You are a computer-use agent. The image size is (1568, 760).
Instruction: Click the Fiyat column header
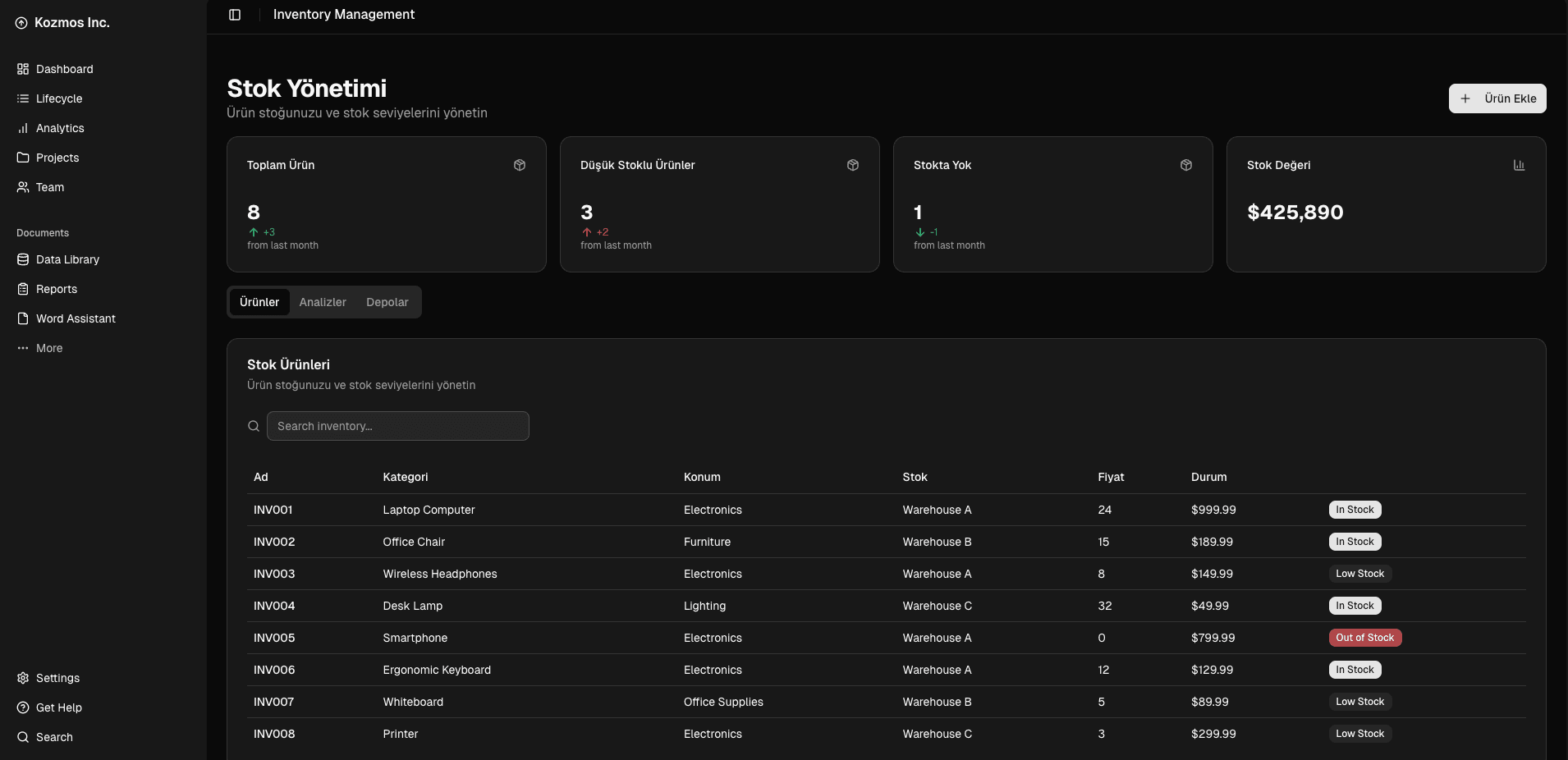pos(1111,477)
